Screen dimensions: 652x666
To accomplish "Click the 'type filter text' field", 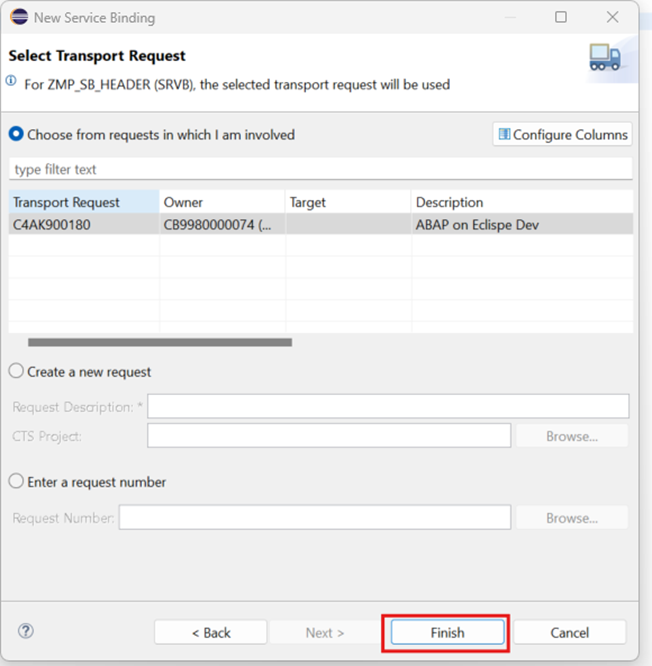I will point(320,169).
